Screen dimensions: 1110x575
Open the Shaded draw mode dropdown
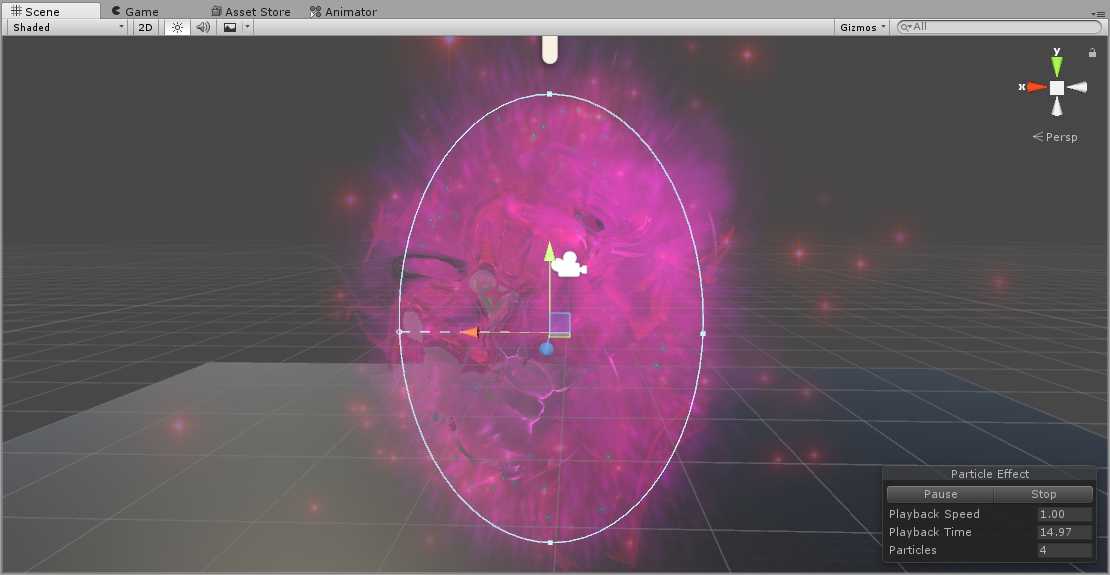pos(68,28)
